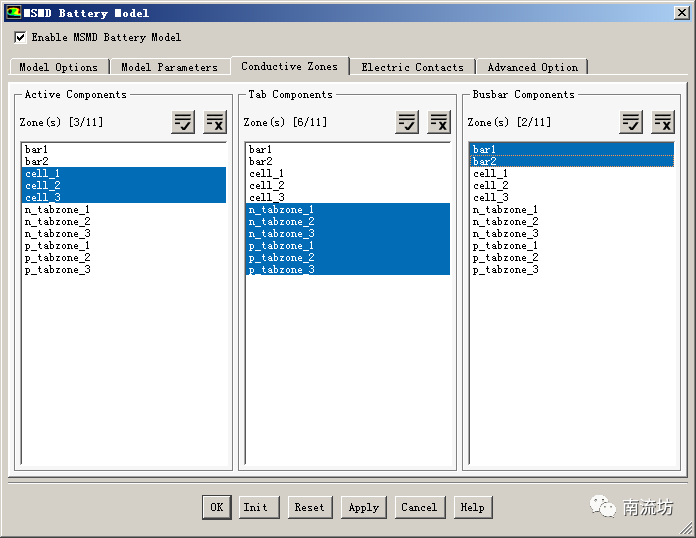696x538 pixels.
Task: Close the MSMD Battery Model dialog
Action: [681, 13]
